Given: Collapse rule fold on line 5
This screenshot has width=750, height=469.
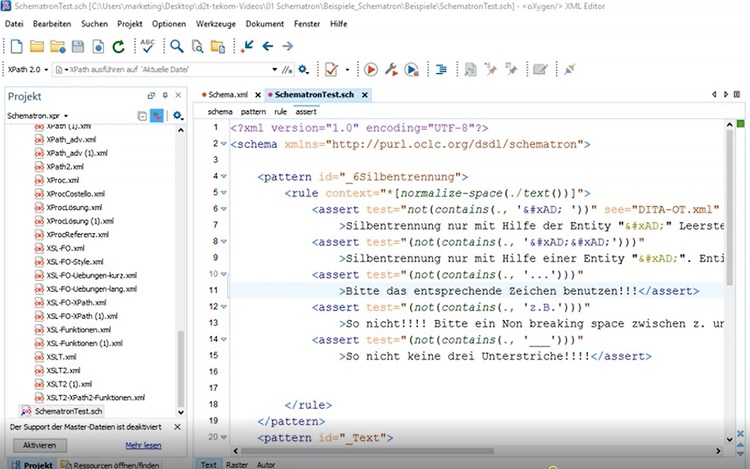Looking at the screenshot, I should coord(223,193).
